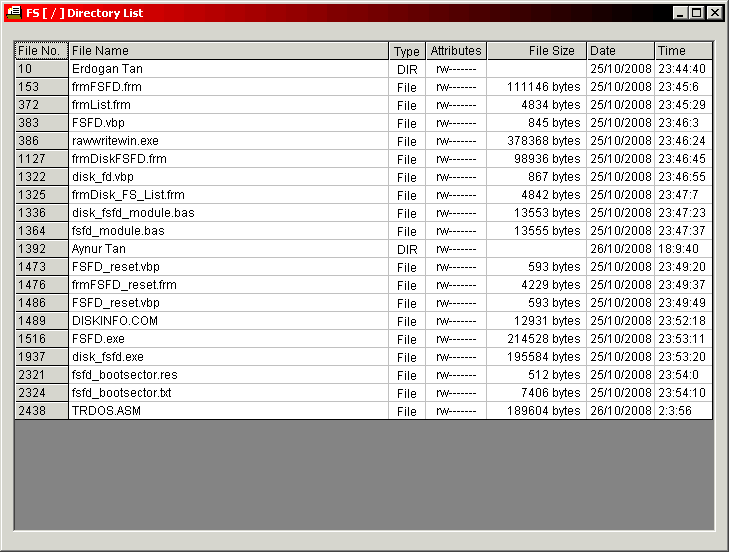Click the Time column header
The height and width of the screenshot is (552, 729).
(x=684, y=51)
